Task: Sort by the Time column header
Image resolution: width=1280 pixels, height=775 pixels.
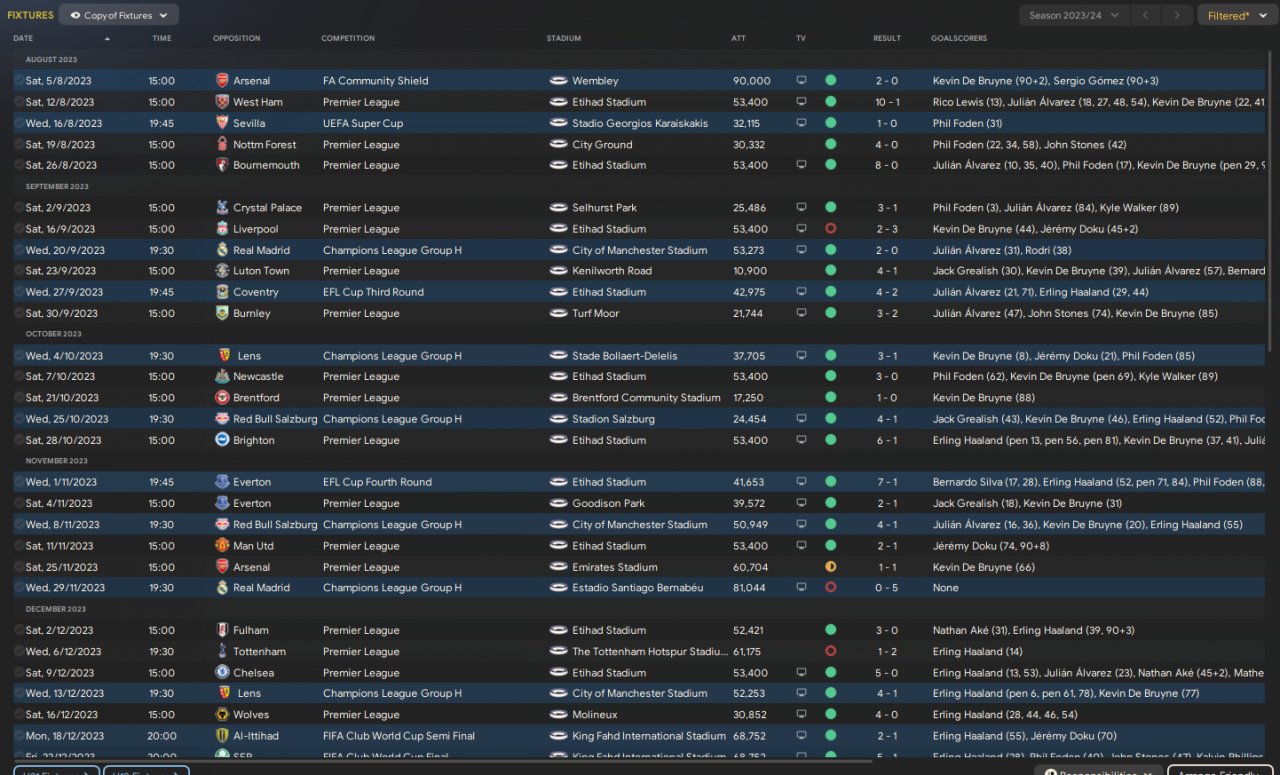Action: tap(162, 38)
